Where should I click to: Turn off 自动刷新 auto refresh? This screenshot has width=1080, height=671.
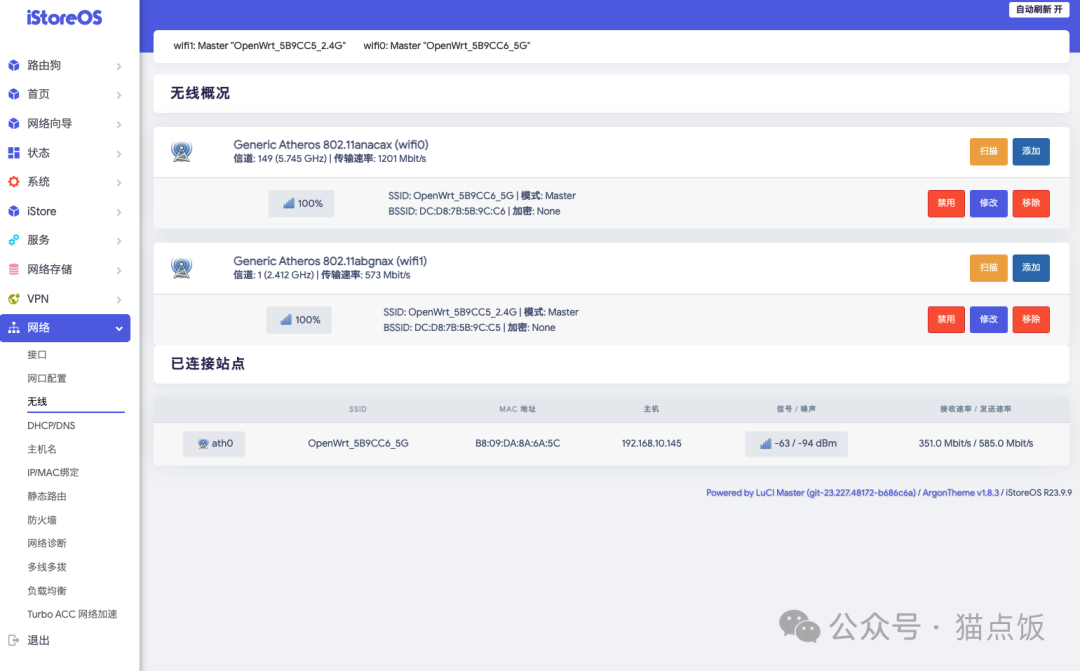1041,9
